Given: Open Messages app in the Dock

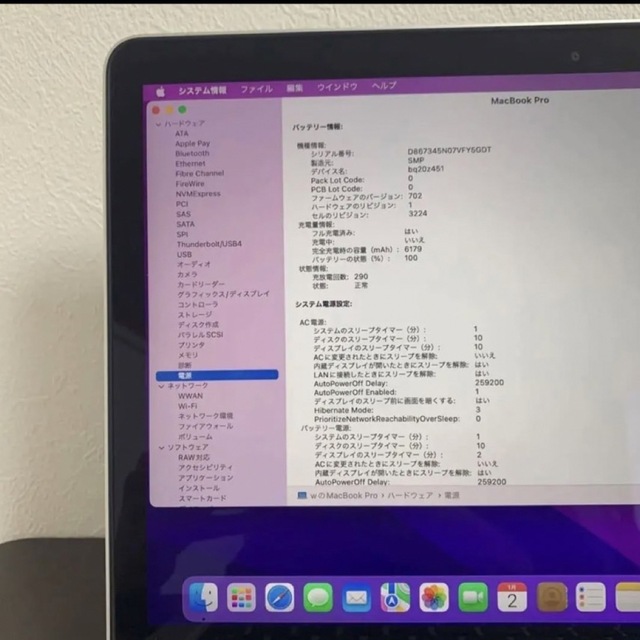Looking at the screenshot, I should pos(318,598).
